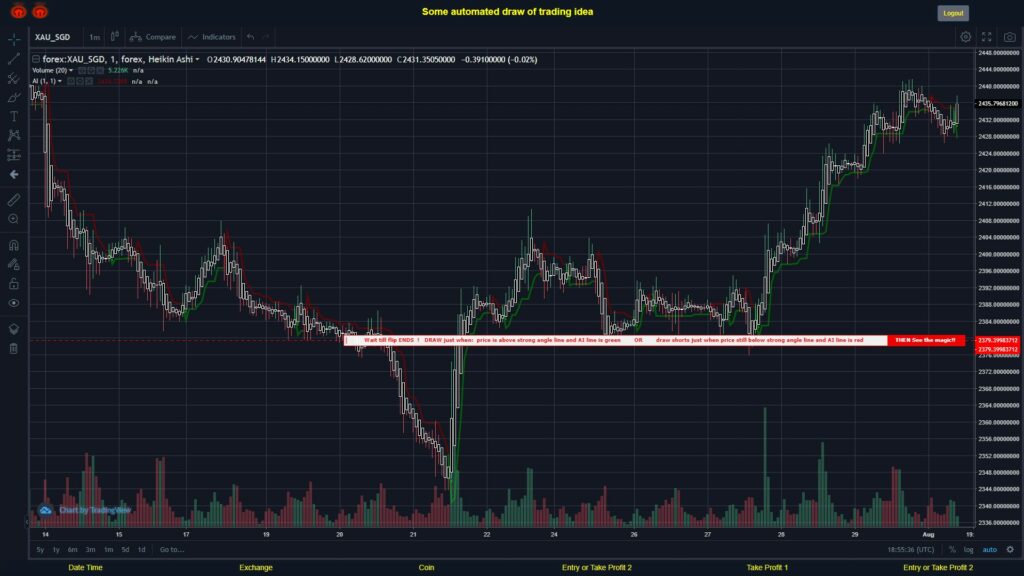The height and width of the screenshot is (576, 1024).
Task: Click the second red logo icon
Action: point(40,11)
